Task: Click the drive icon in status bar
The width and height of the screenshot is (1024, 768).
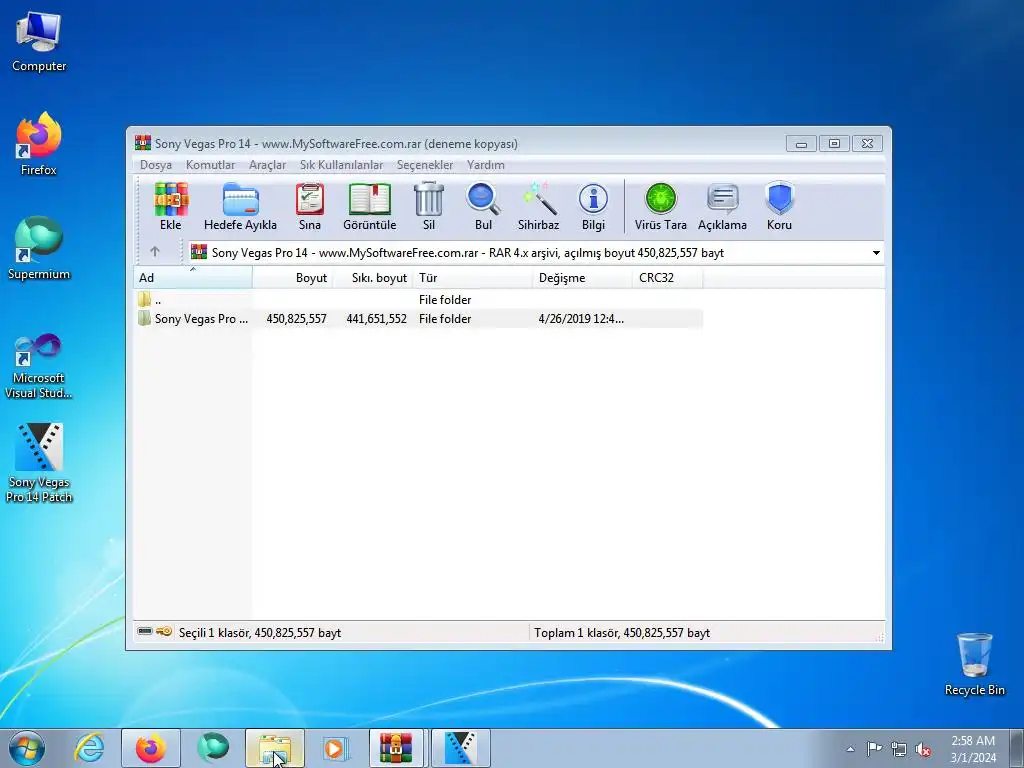Action: (145, 632)
